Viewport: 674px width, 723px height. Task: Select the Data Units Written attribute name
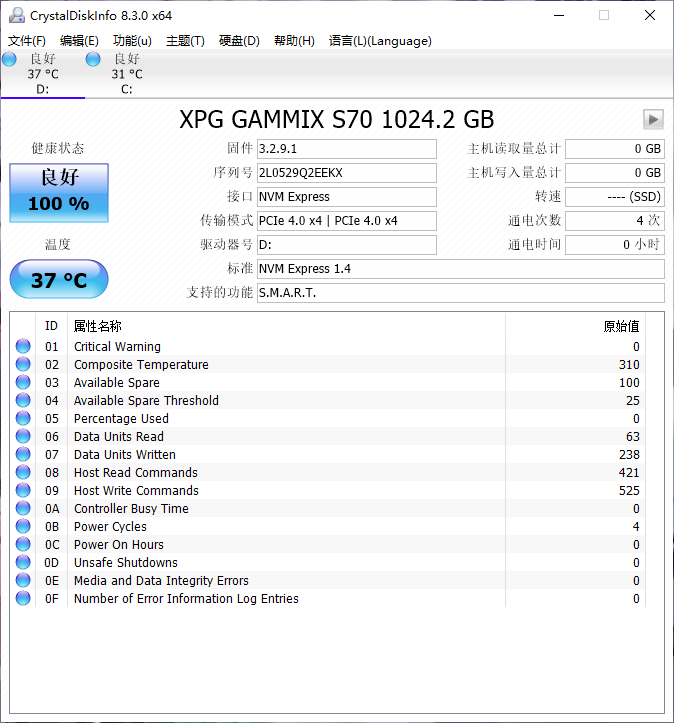(124, 455)
